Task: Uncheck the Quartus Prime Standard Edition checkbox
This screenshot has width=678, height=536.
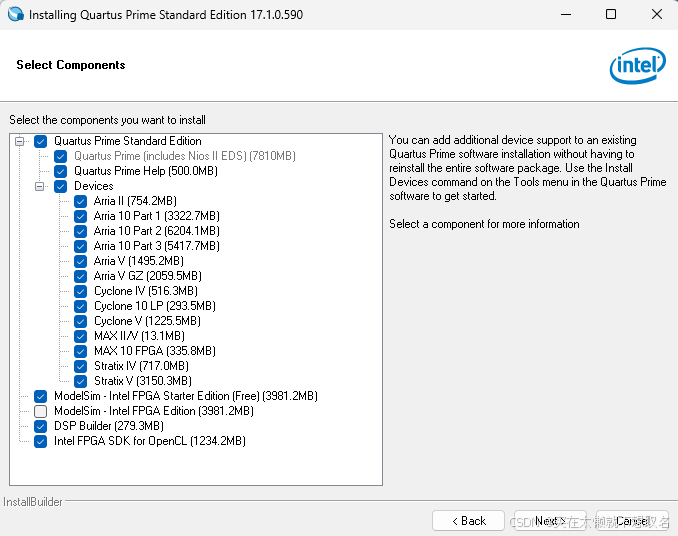Action: [41, 141]
